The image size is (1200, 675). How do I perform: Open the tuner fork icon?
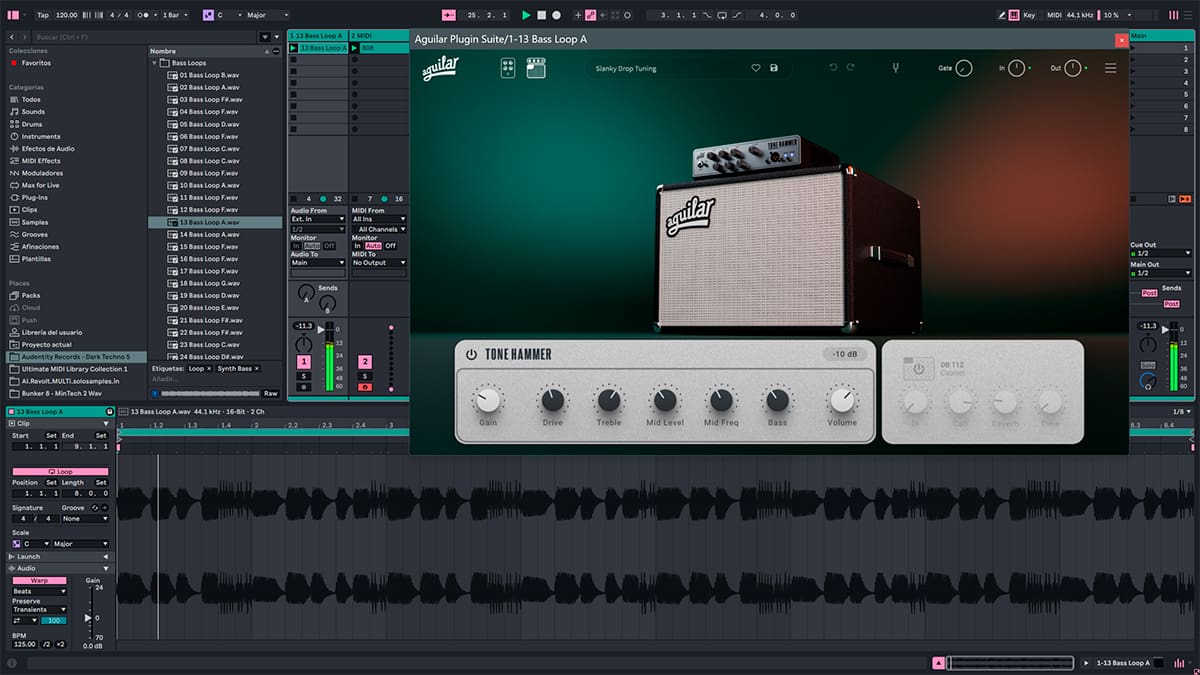pos(897,68)
